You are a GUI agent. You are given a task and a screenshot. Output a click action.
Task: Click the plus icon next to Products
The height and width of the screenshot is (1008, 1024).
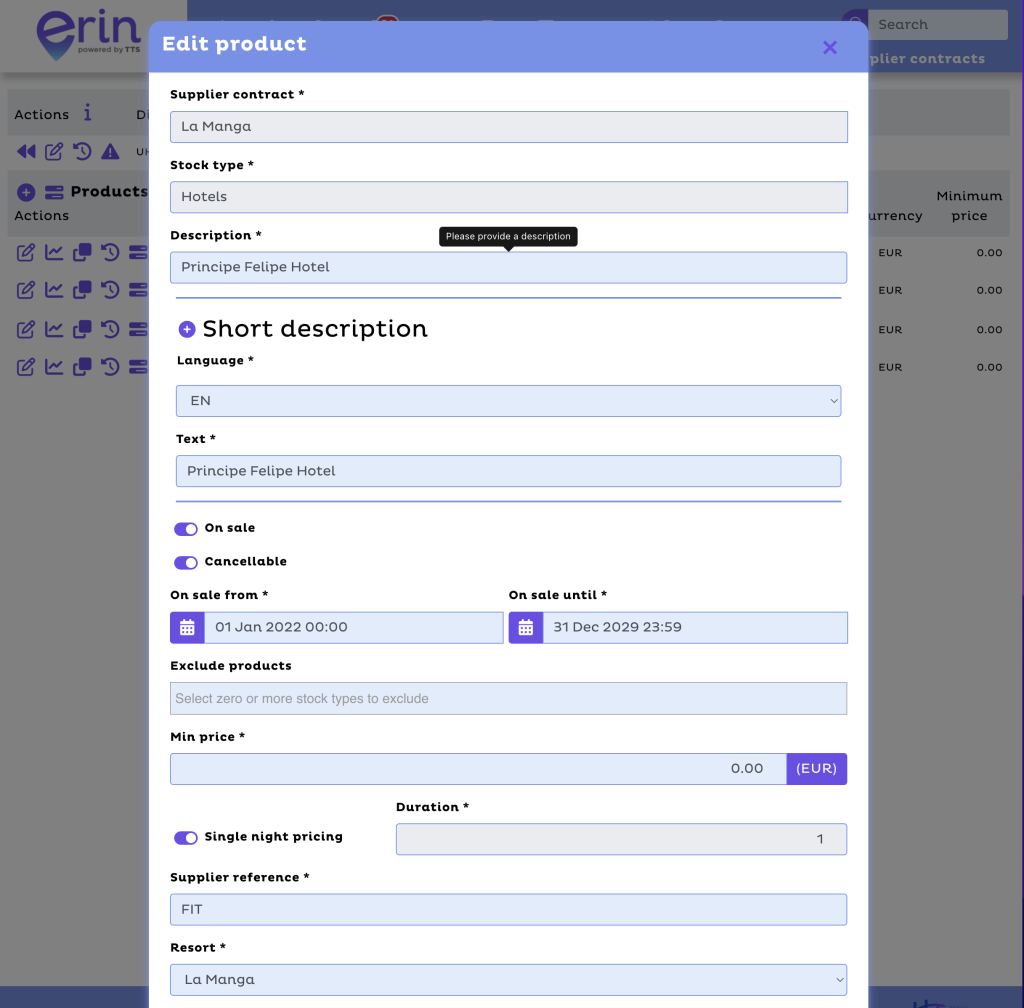pyautogui.click(x=26, y=192)
